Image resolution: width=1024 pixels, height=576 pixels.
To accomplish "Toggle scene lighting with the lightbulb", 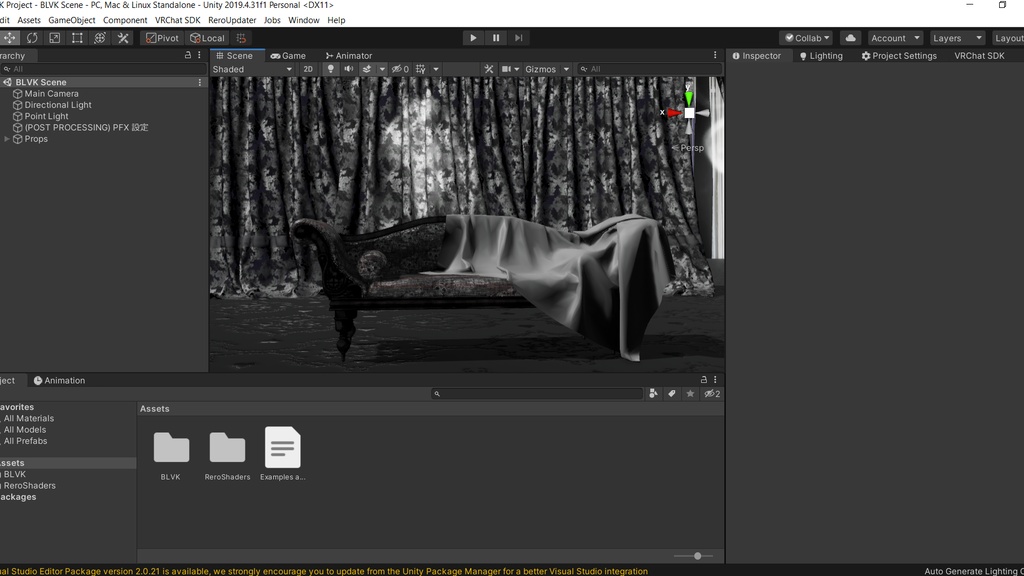I will click(x=331, y=69).
